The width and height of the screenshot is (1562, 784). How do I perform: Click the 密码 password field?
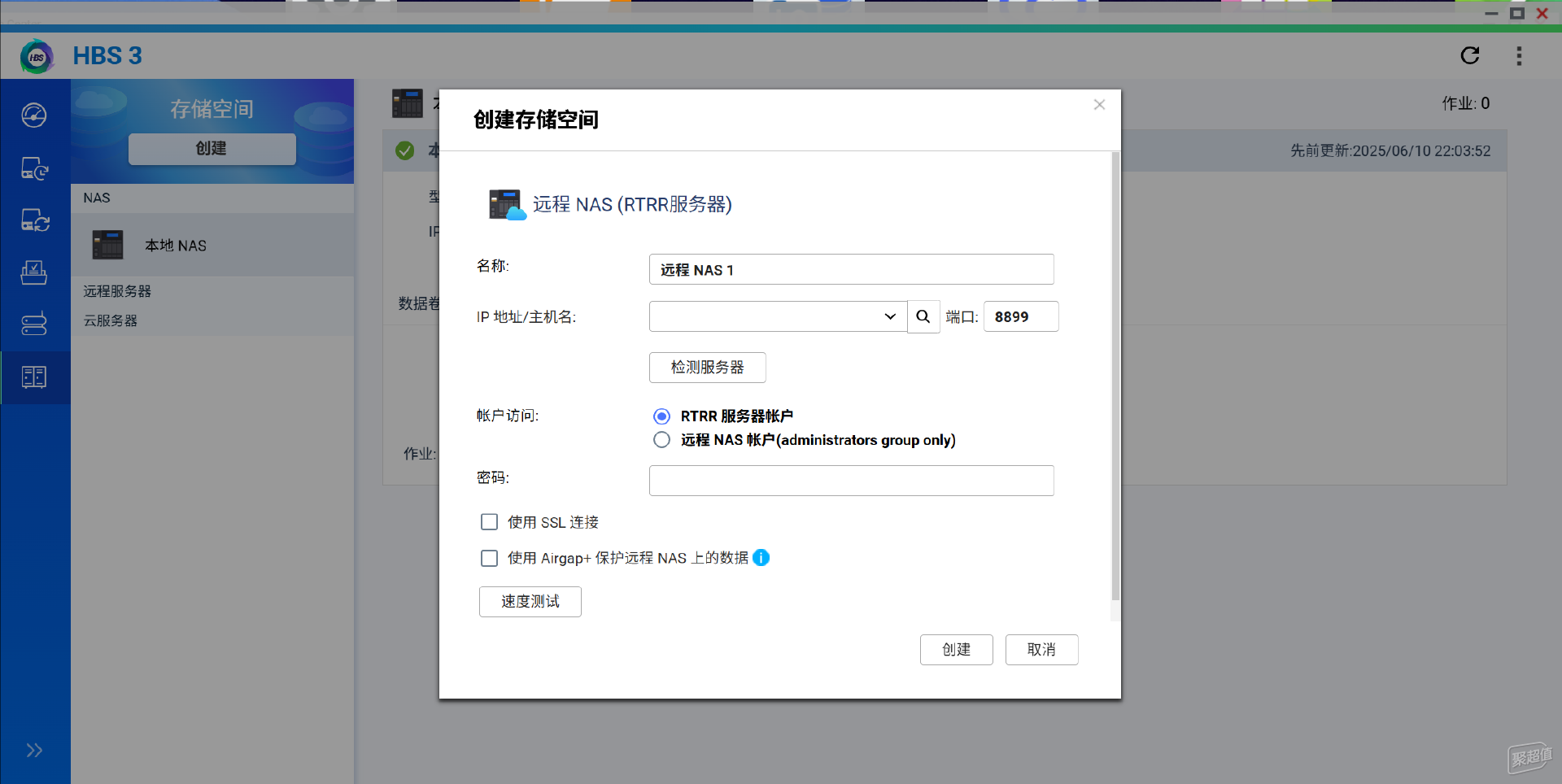(x=851, y=481)
